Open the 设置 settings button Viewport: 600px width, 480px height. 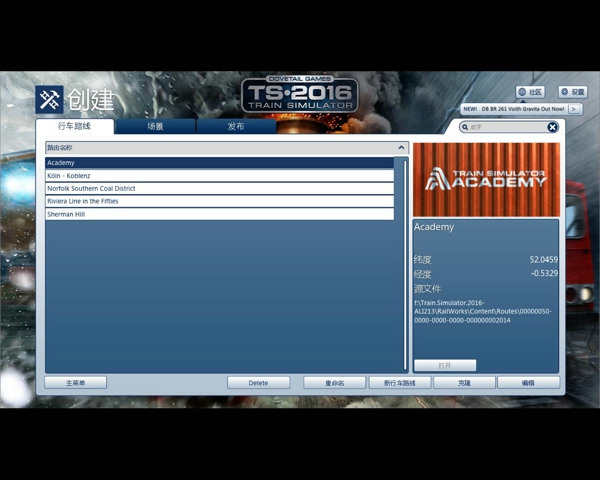point(572,92)
